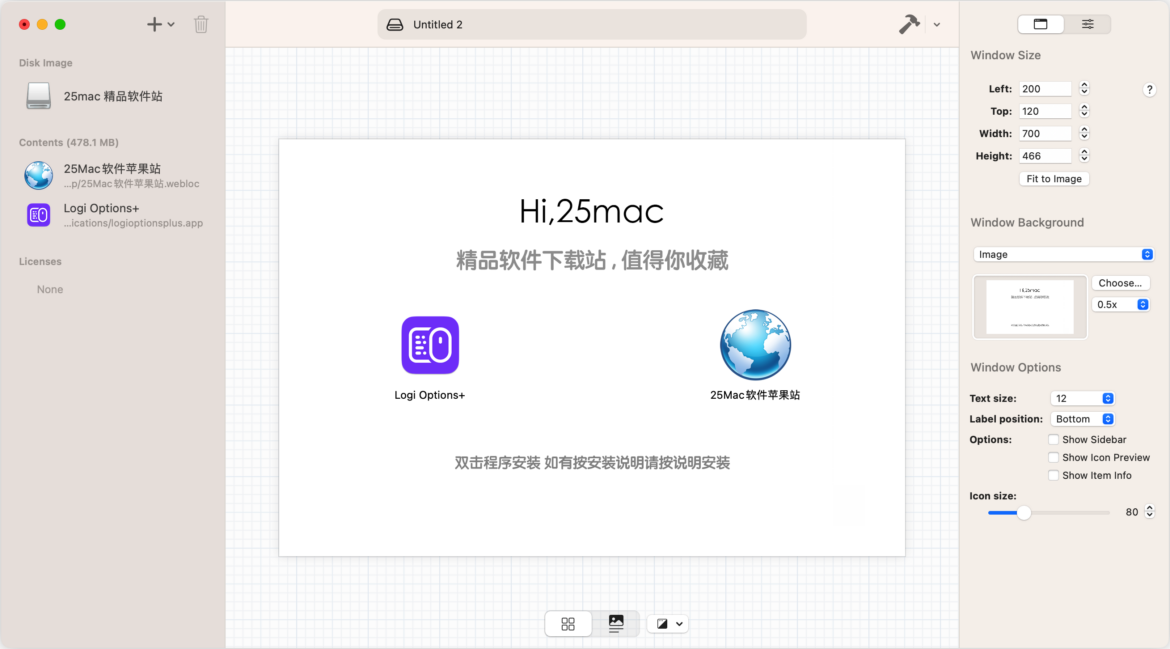Switch to the window appearance tab icon
The image size is (1170, 649).
coord(1040,24)
